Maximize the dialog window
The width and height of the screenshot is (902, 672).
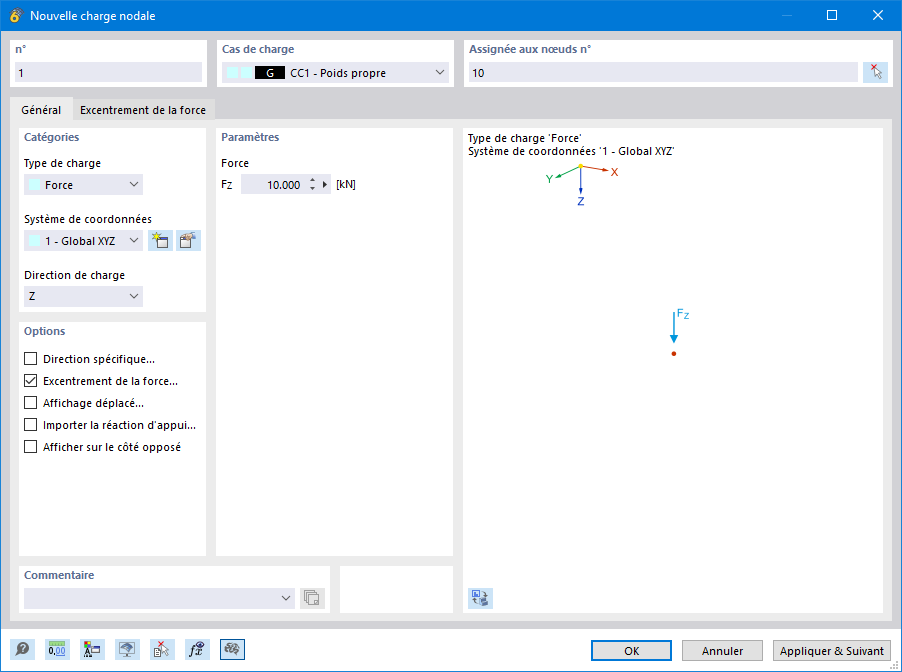[x=832, y=16]
